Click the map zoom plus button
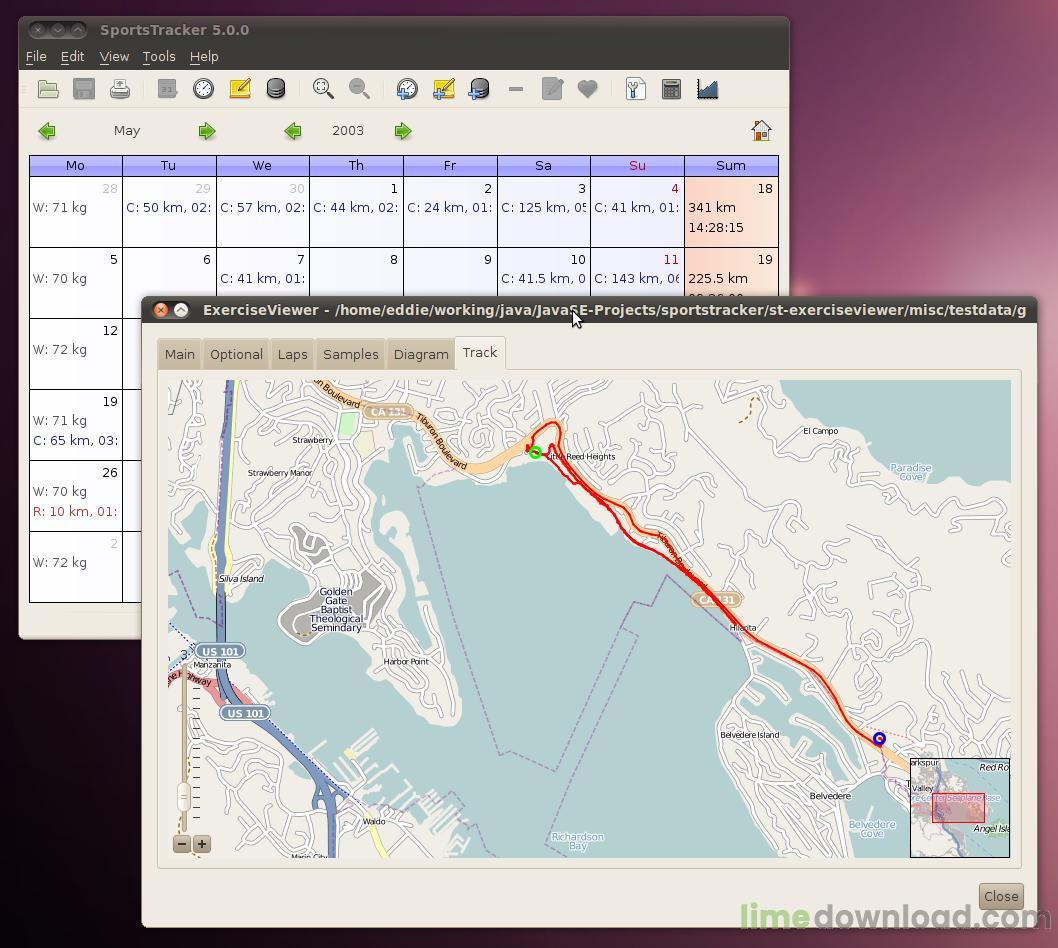Viewport: 1058px width, 948px height. point(202,843)
